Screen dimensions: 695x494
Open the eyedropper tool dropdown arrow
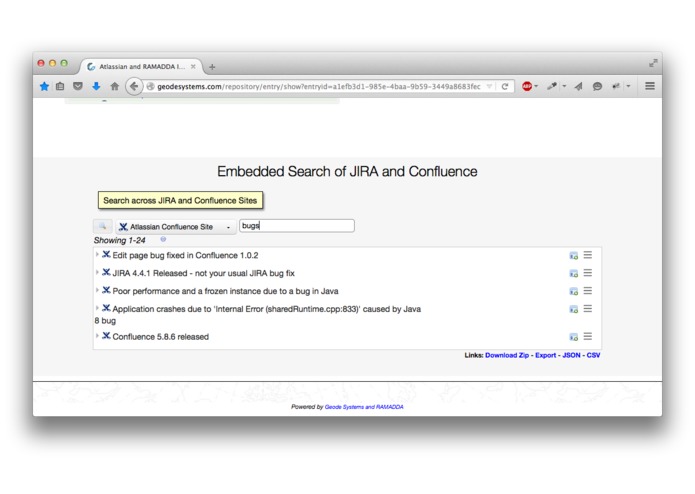[564, 86]
